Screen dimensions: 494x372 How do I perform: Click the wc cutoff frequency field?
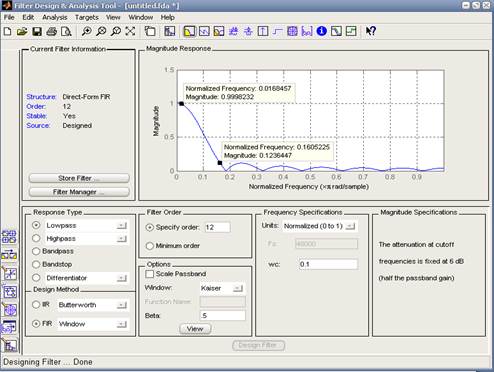tap(328, 264)
